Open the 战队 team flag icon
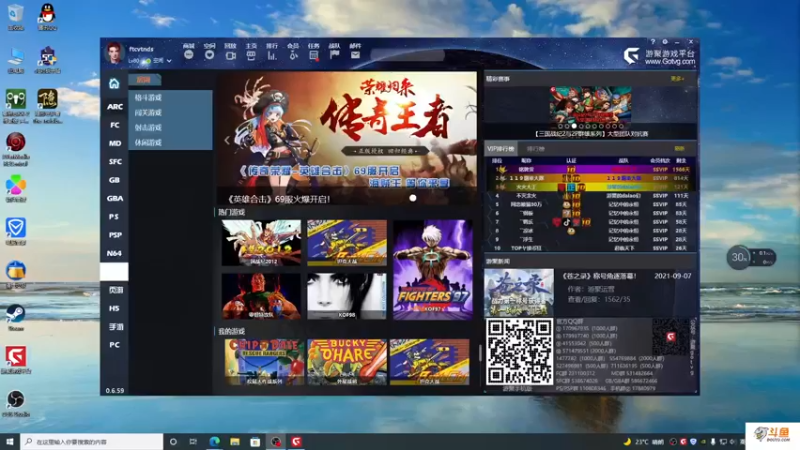The width and height of the screenshot is (800, 450). pyautogui.click(x=335, y=55)
